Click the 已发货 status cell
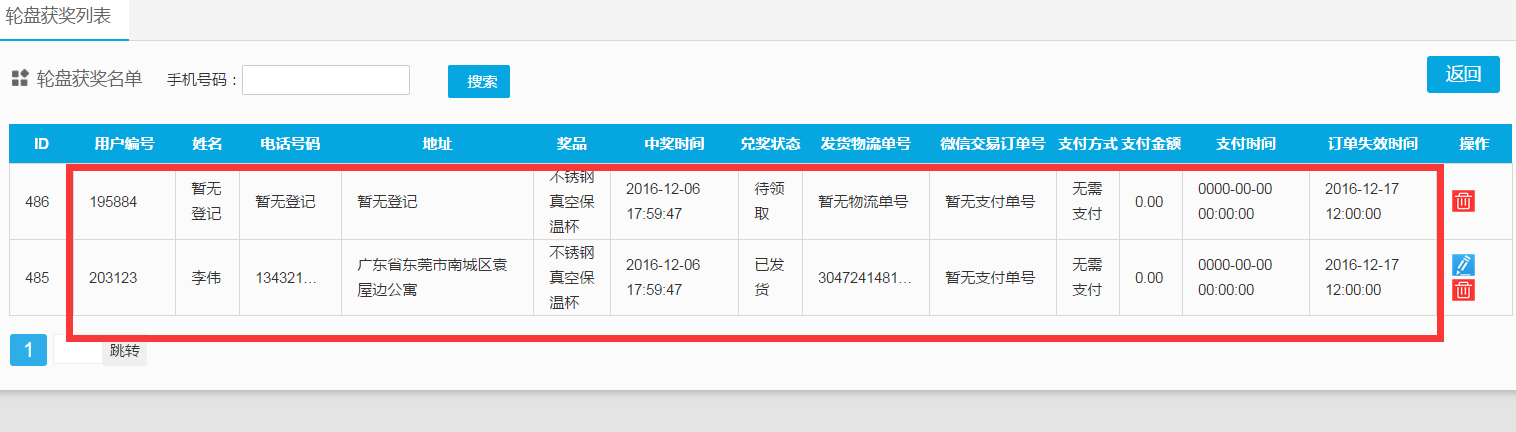 770,278
